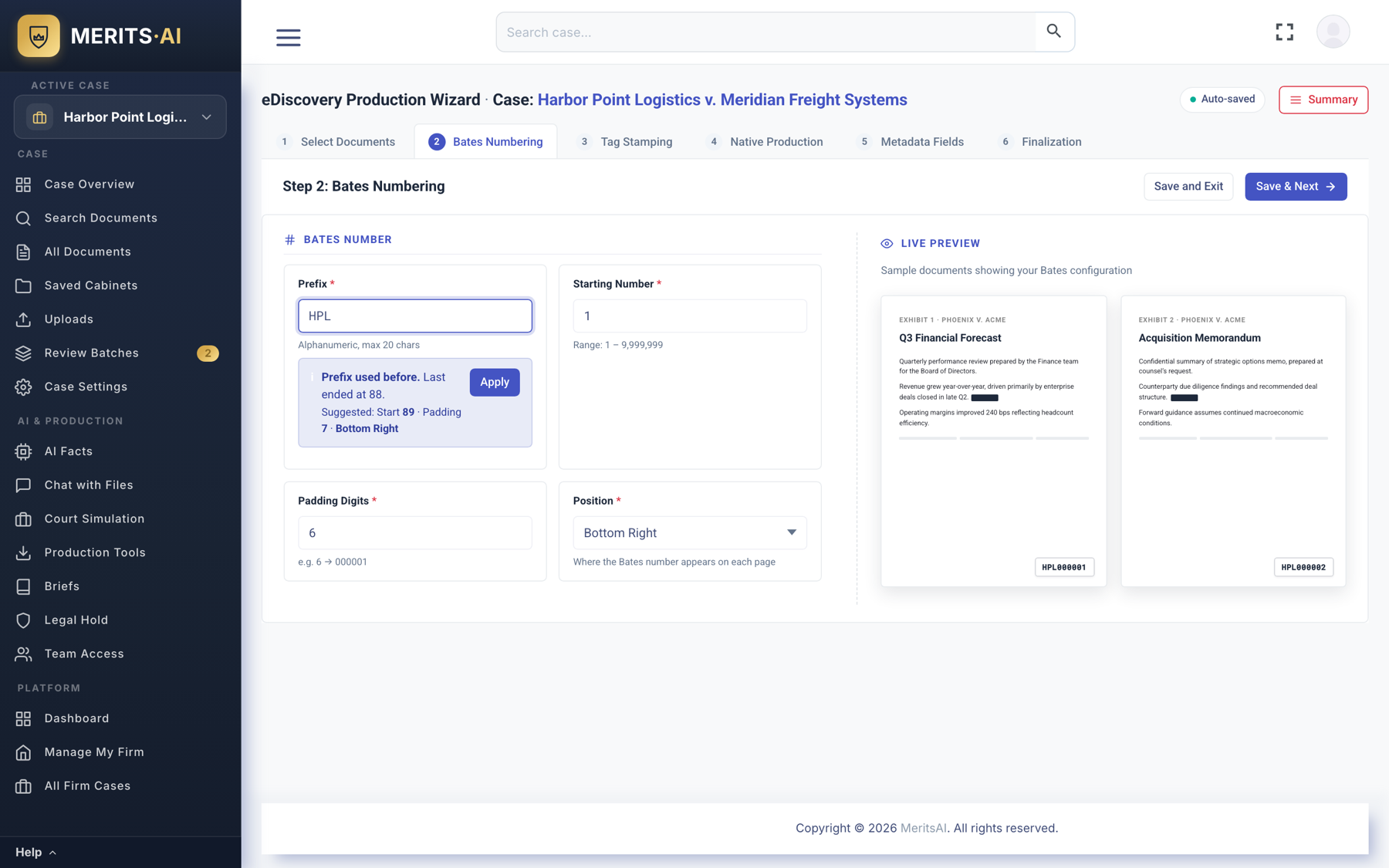The image size is (1389, 868).
Task: Focus the Prefix input field
Action: (x=415, y=316)
